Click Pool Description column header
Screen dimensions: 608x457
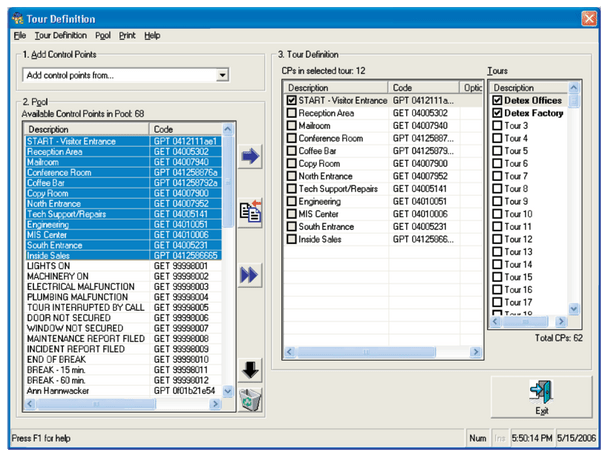(x=87, y=129)
